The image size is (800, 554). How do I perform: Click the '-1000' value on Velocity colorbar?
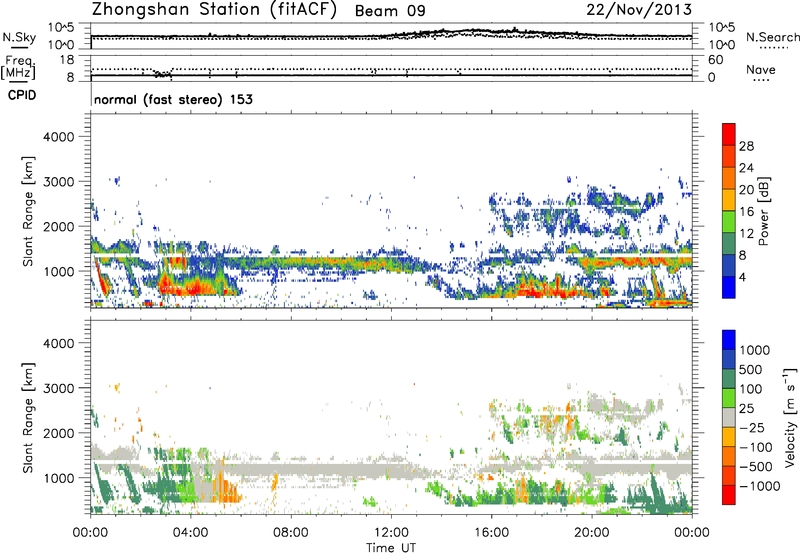click(x=759, y=486)
